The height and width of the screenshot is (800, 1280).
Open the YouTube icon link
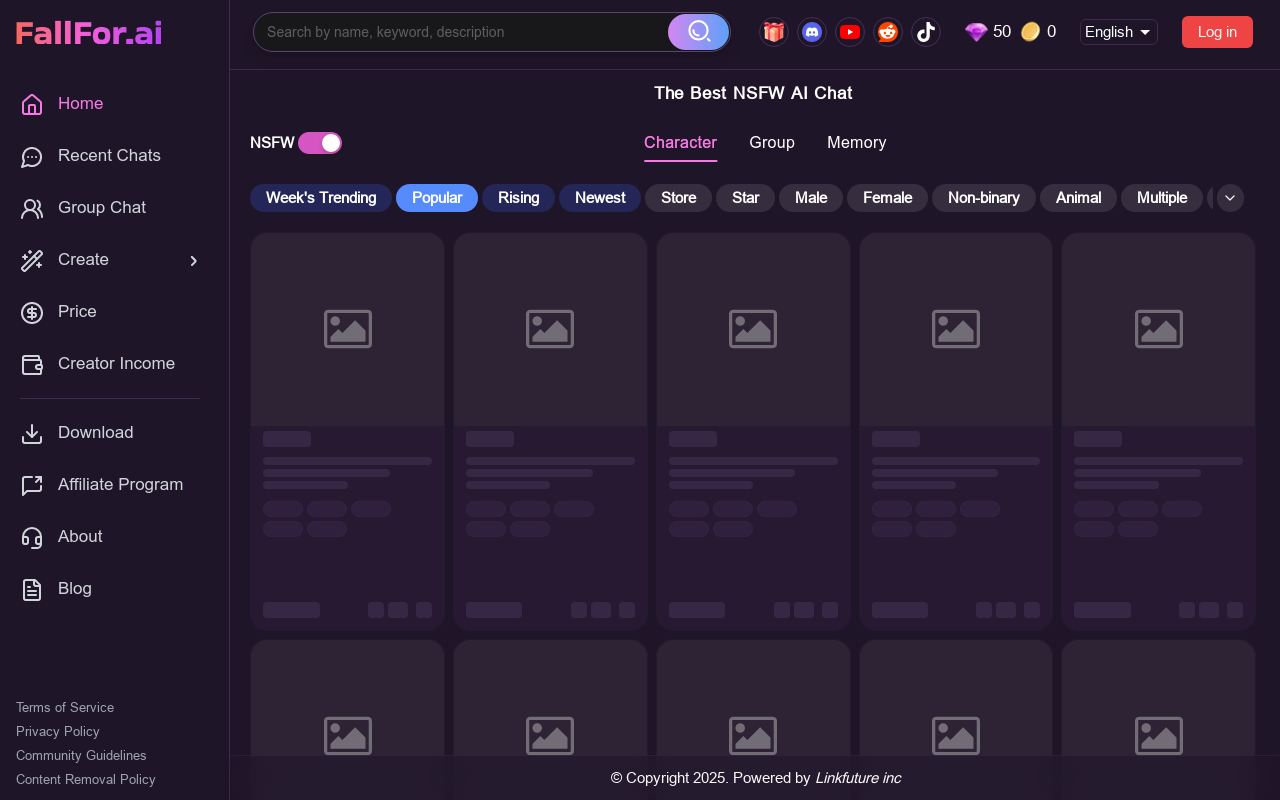(x=850, y=32)
